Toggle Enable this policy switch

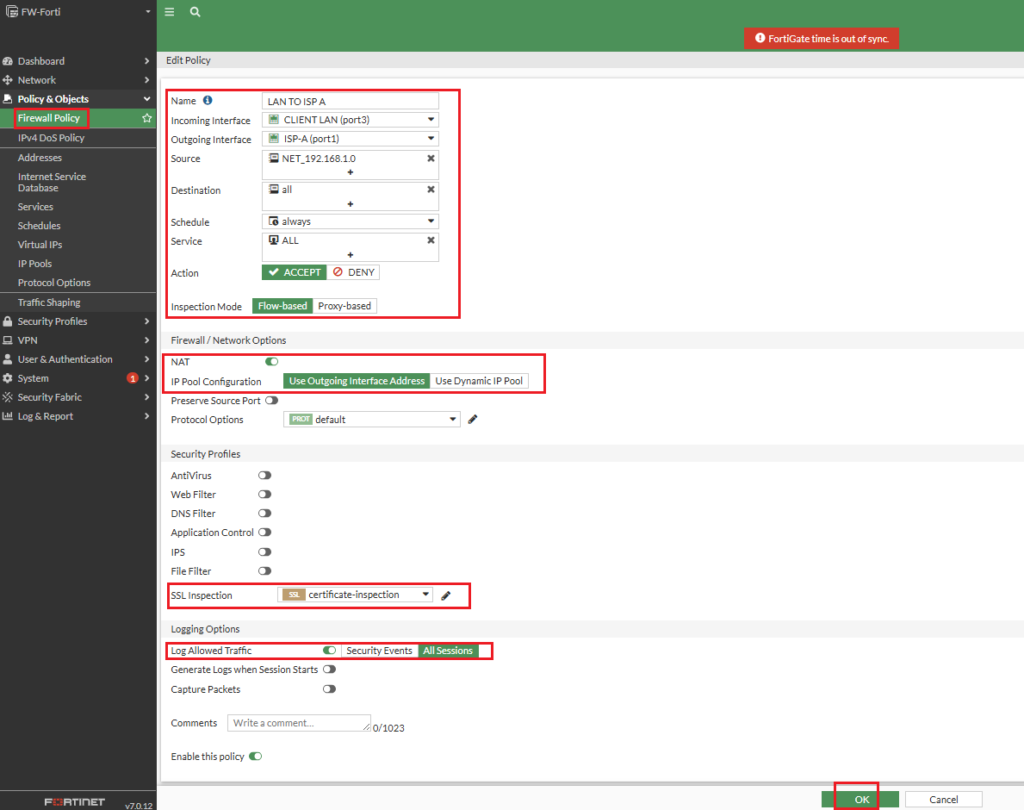click(255, 757)
